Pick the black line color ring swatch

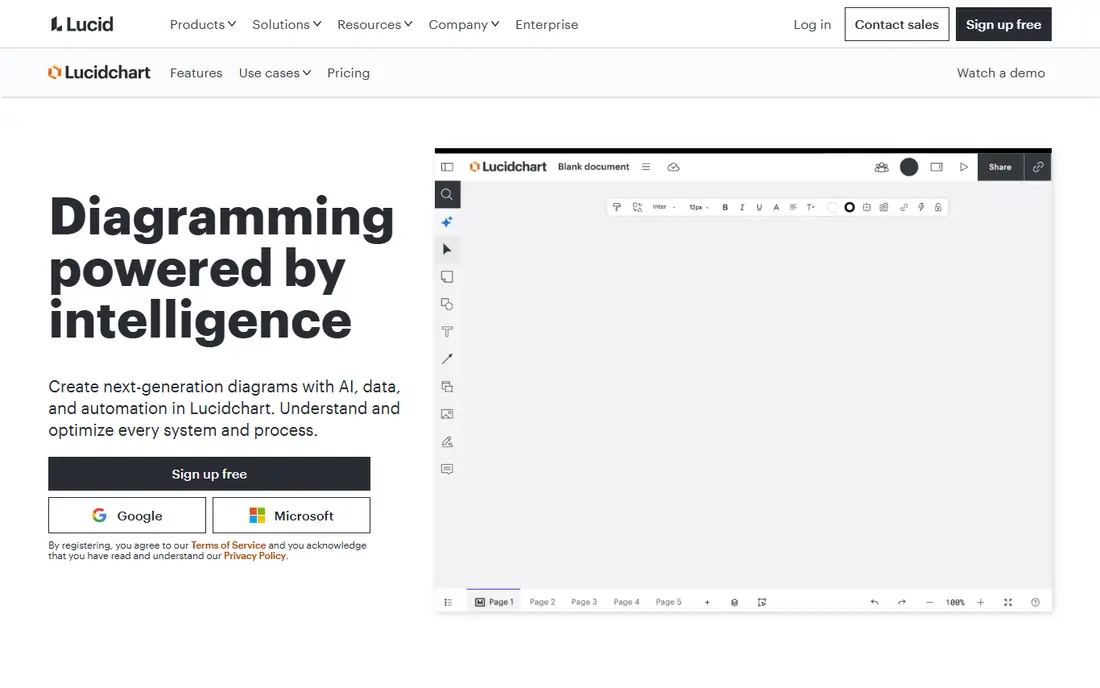pyautogui.click(x=850, y=207)
